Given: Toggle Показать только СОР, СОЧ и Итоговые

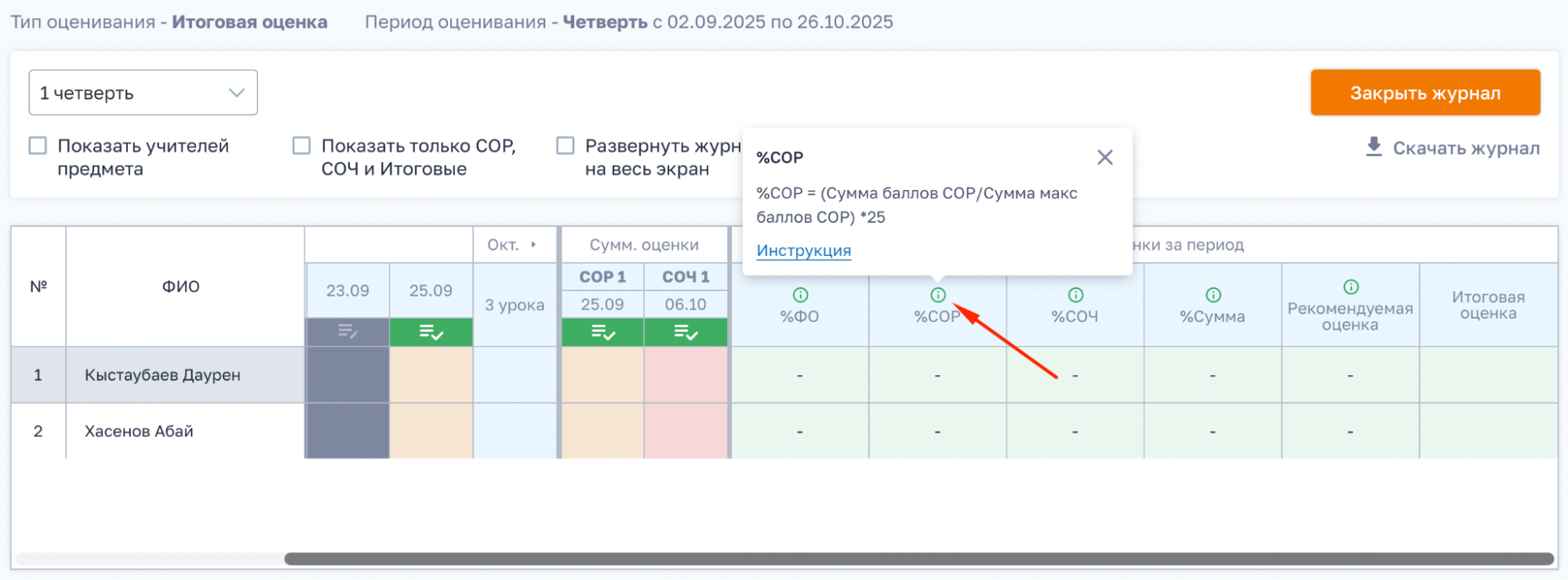Looking at the screenshot, I should point(301,146).
